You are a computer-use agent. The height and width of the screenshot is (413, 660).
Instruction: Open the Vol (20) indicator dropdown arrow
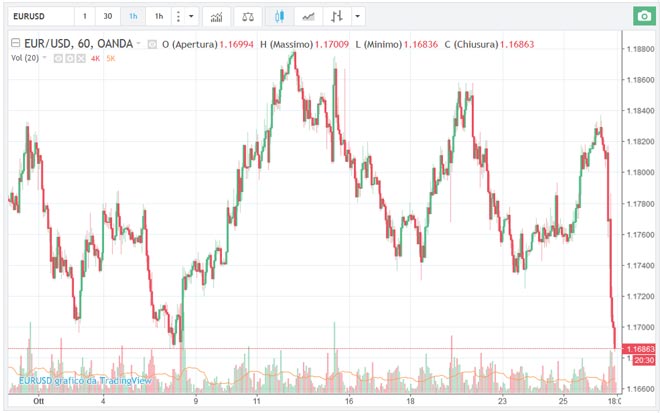point(47,59)
